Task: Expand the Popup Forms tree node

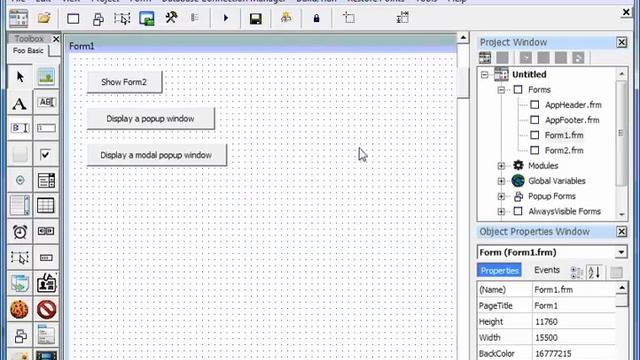Action: coord(501,196)
